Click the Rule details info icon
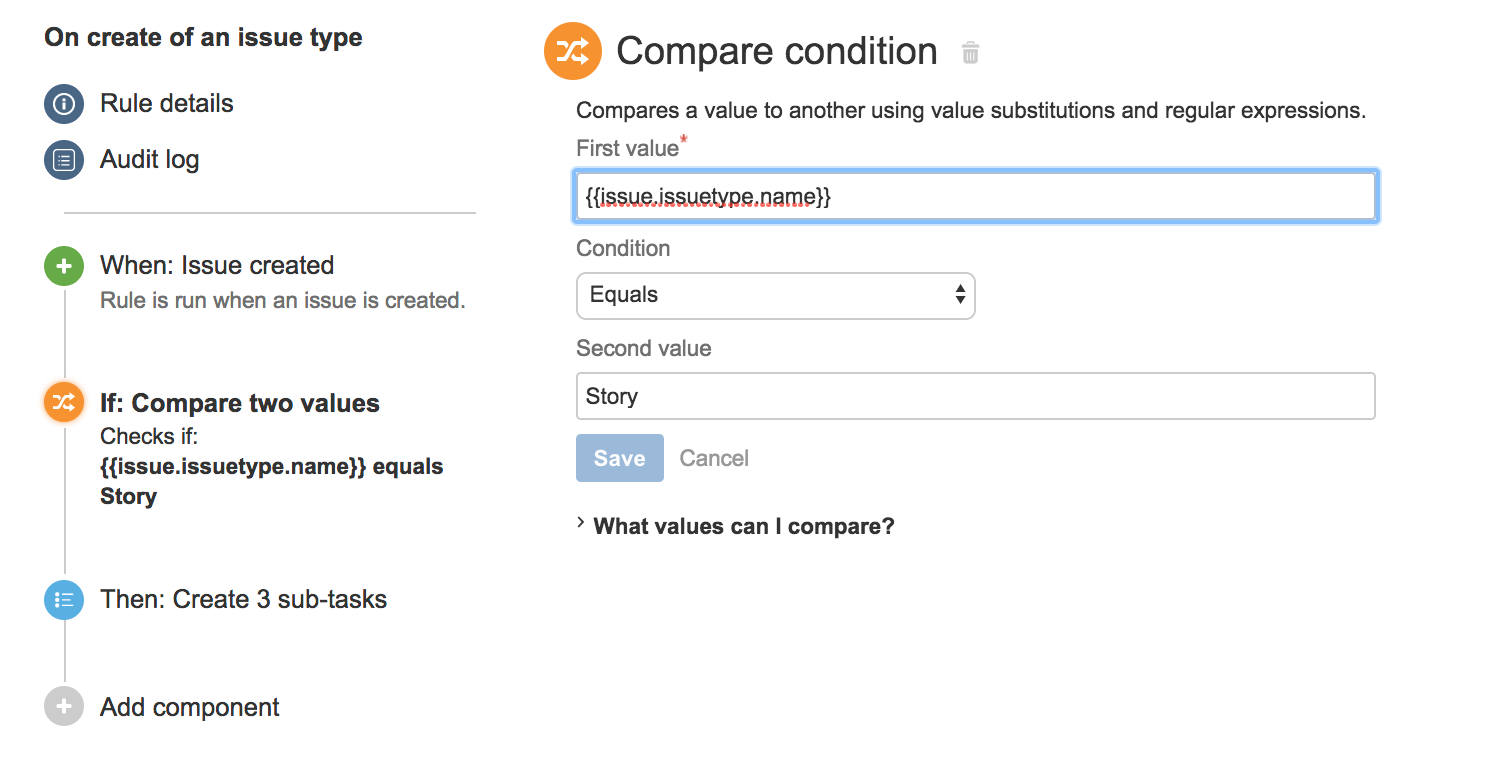Image resolution: width=1498 pixels, height=760 pixels. point(64,104)
